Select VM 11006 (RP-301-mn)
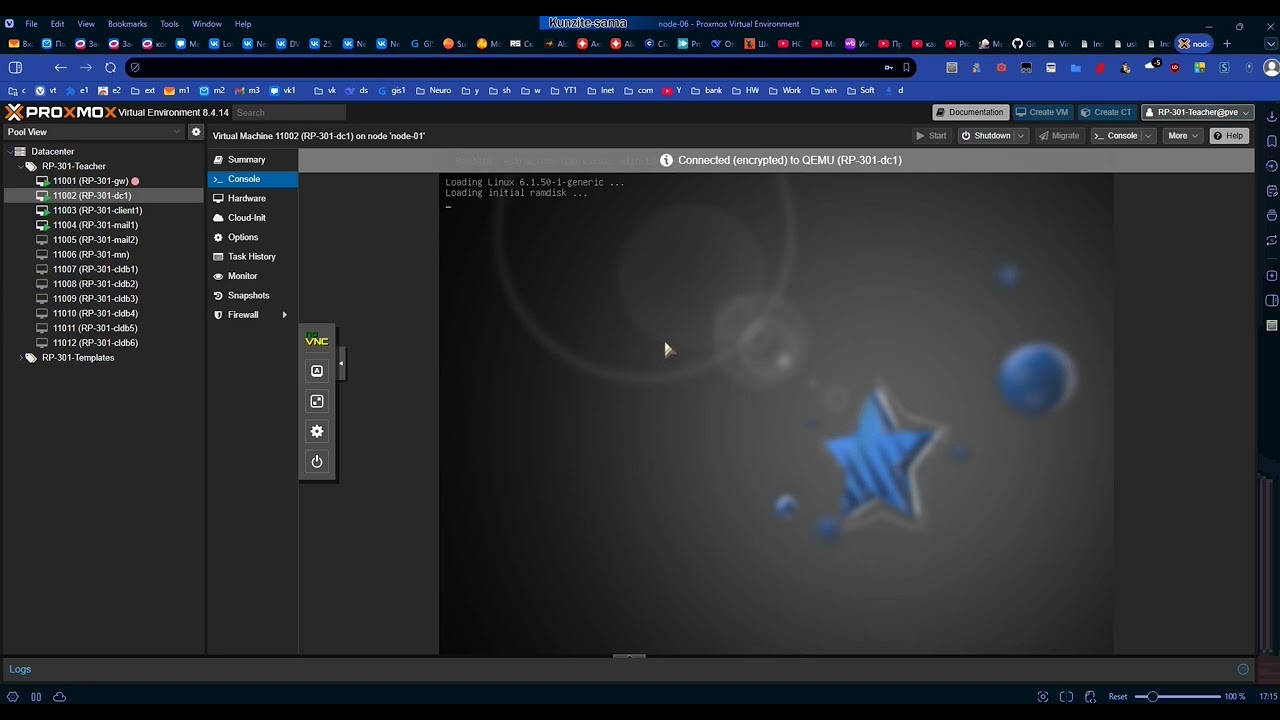 coord(91,255)
